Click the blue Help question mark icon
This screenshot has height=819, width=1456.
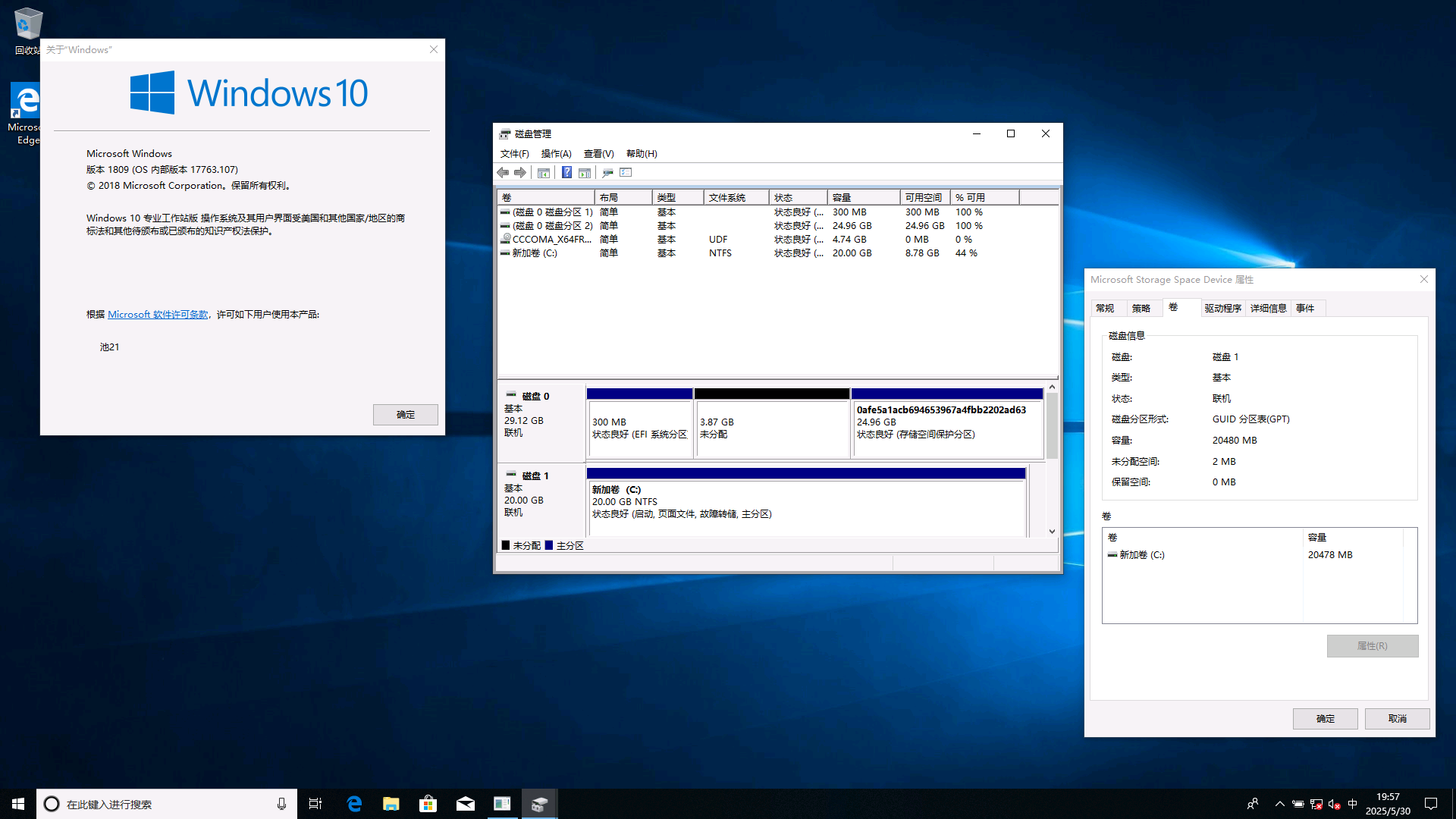[566, 173]
